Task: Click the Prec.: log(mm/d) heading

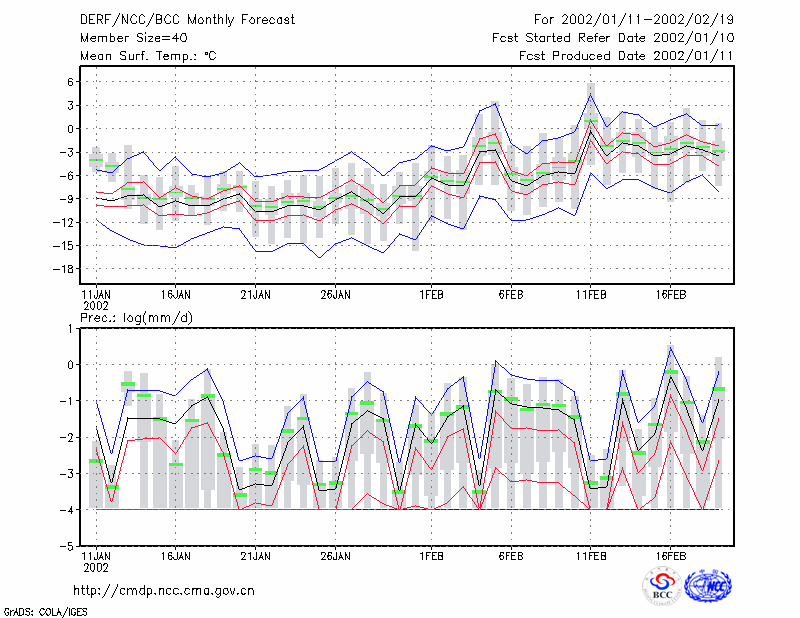Action: pos(136,318)
